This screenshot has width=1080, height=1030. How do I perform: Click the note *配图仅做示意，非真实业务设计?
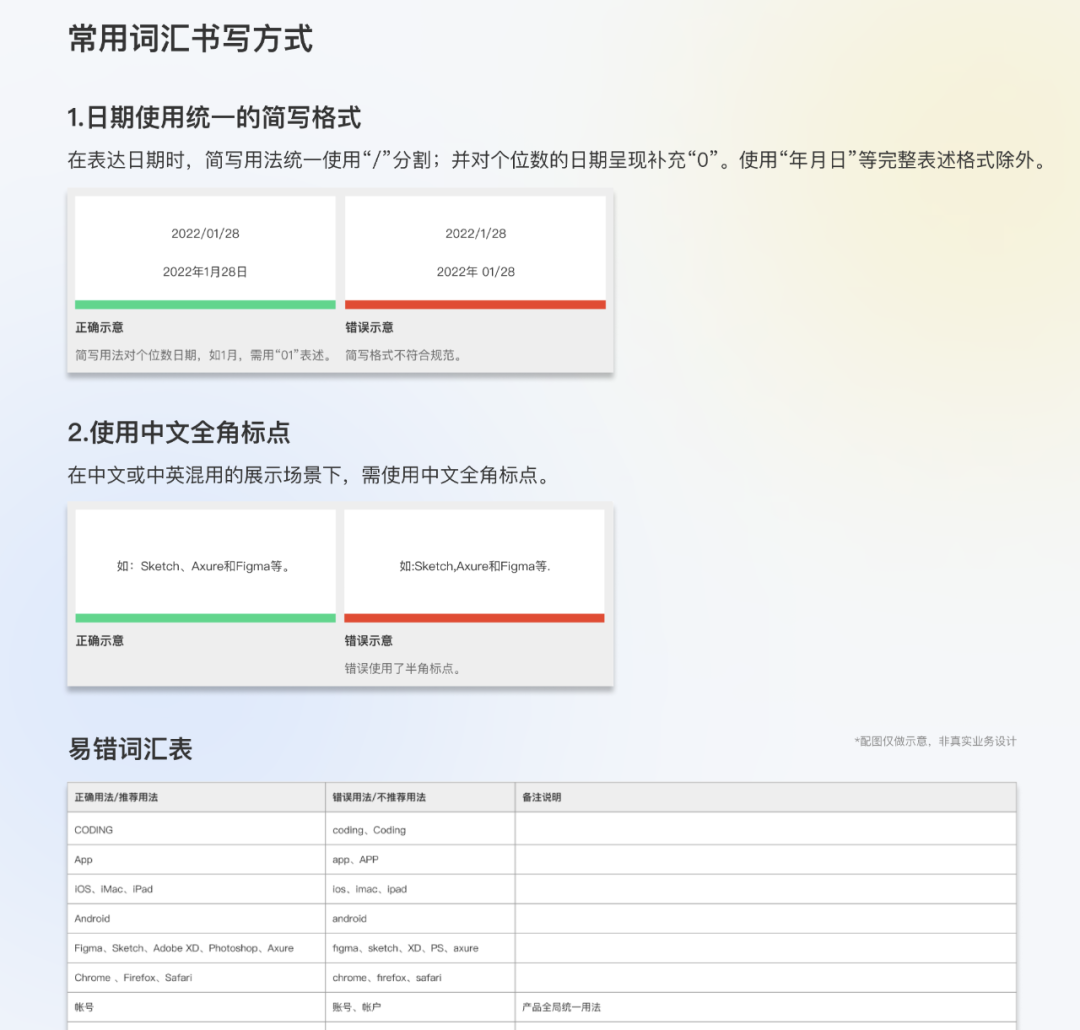click(x=933, y=741)
